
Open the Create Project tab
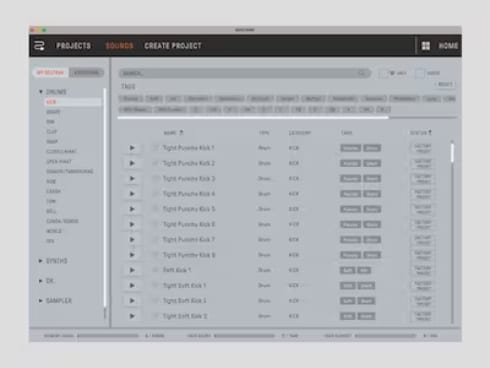pos(173,46)
